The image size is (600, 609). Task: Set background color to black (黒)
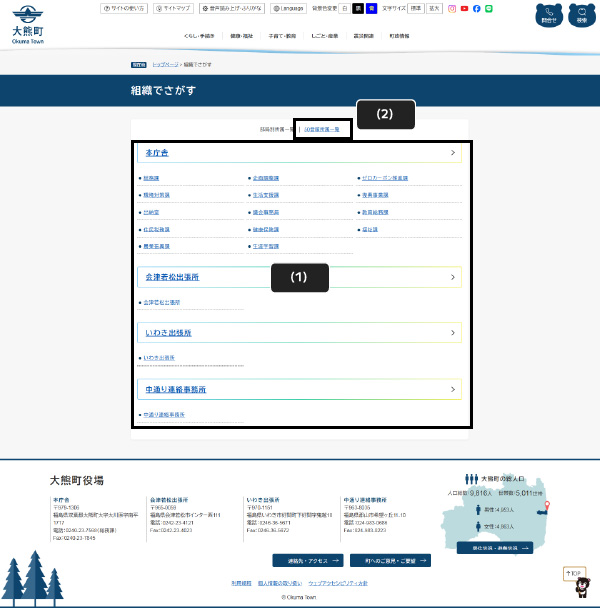[x=358, y=8]
